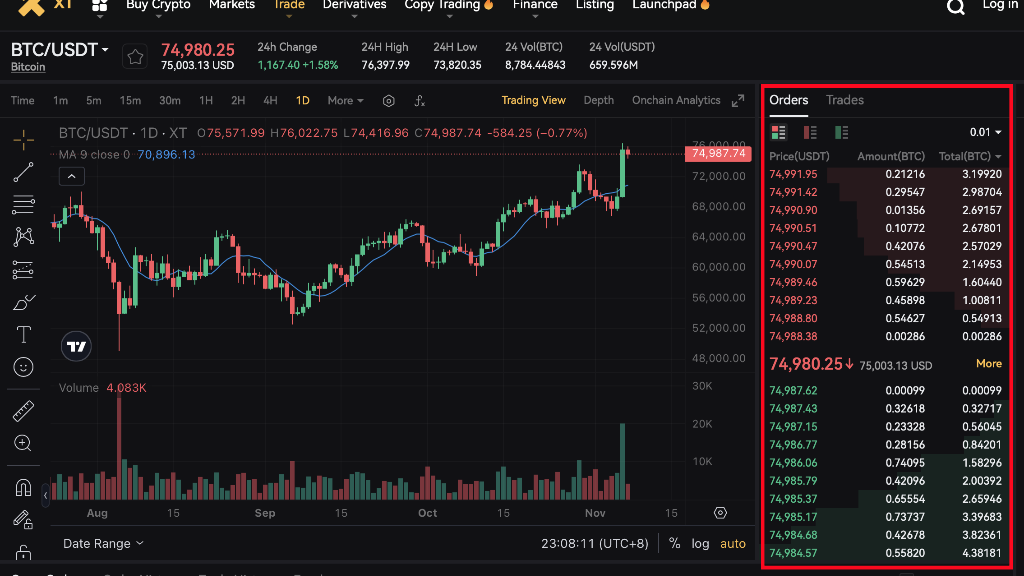
Task: Open the emoji icons tool
Action: [x=24, y=367]
